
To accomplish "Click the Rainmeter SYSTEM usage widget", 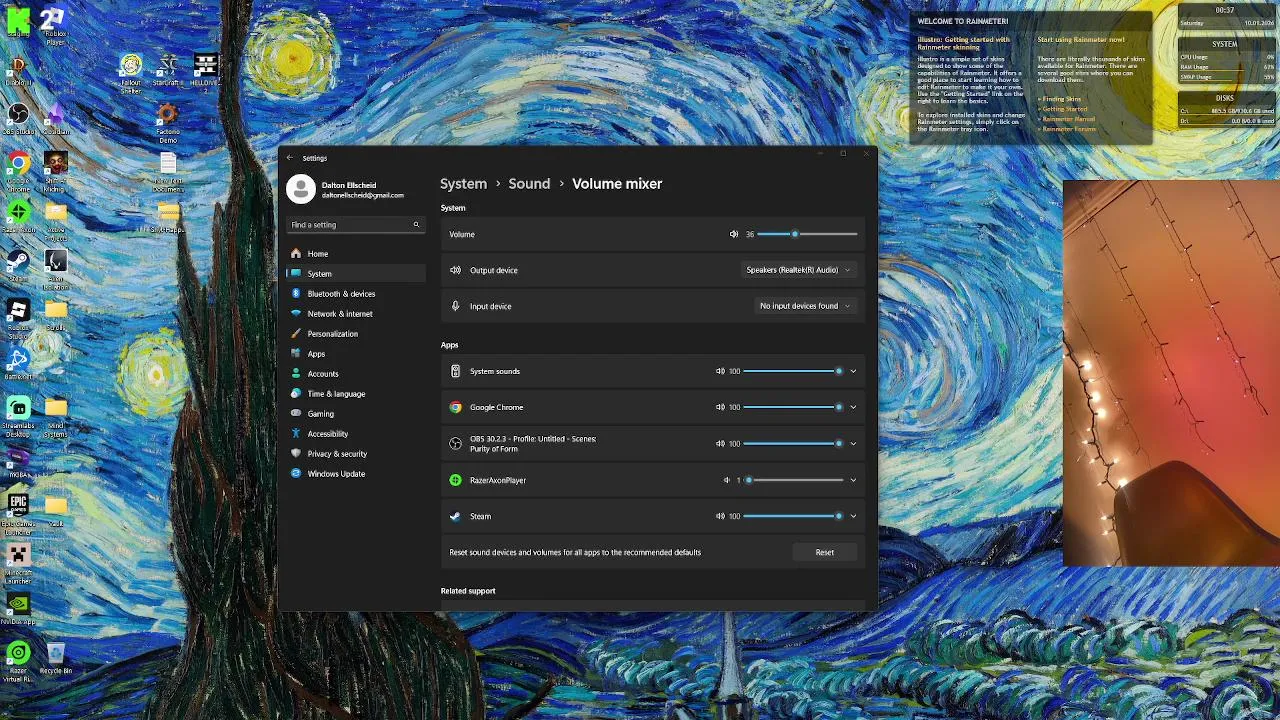I will tap(1226, 60).
